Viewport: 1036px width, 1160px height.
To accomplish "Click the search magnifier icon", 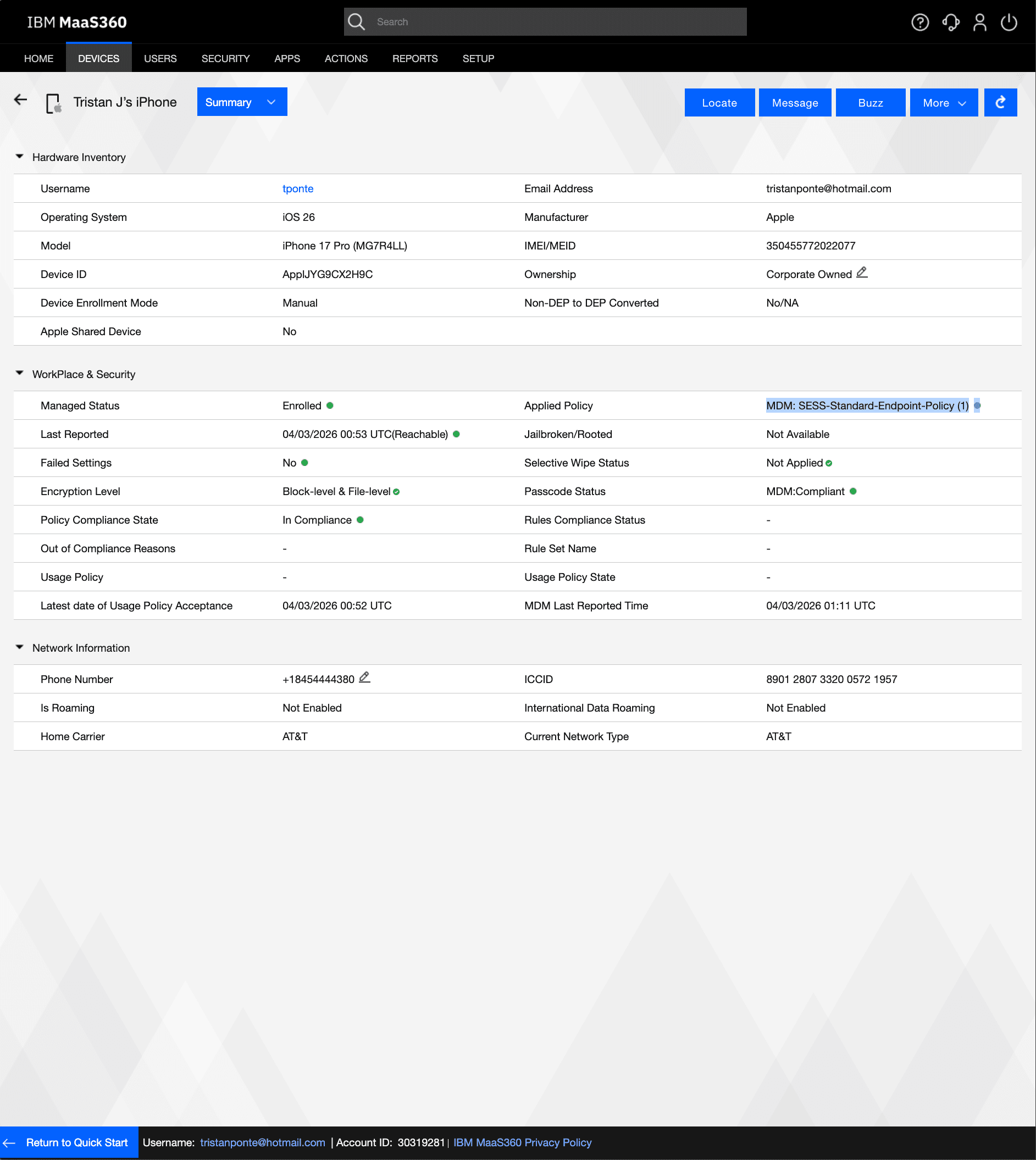I will [356, 21].
